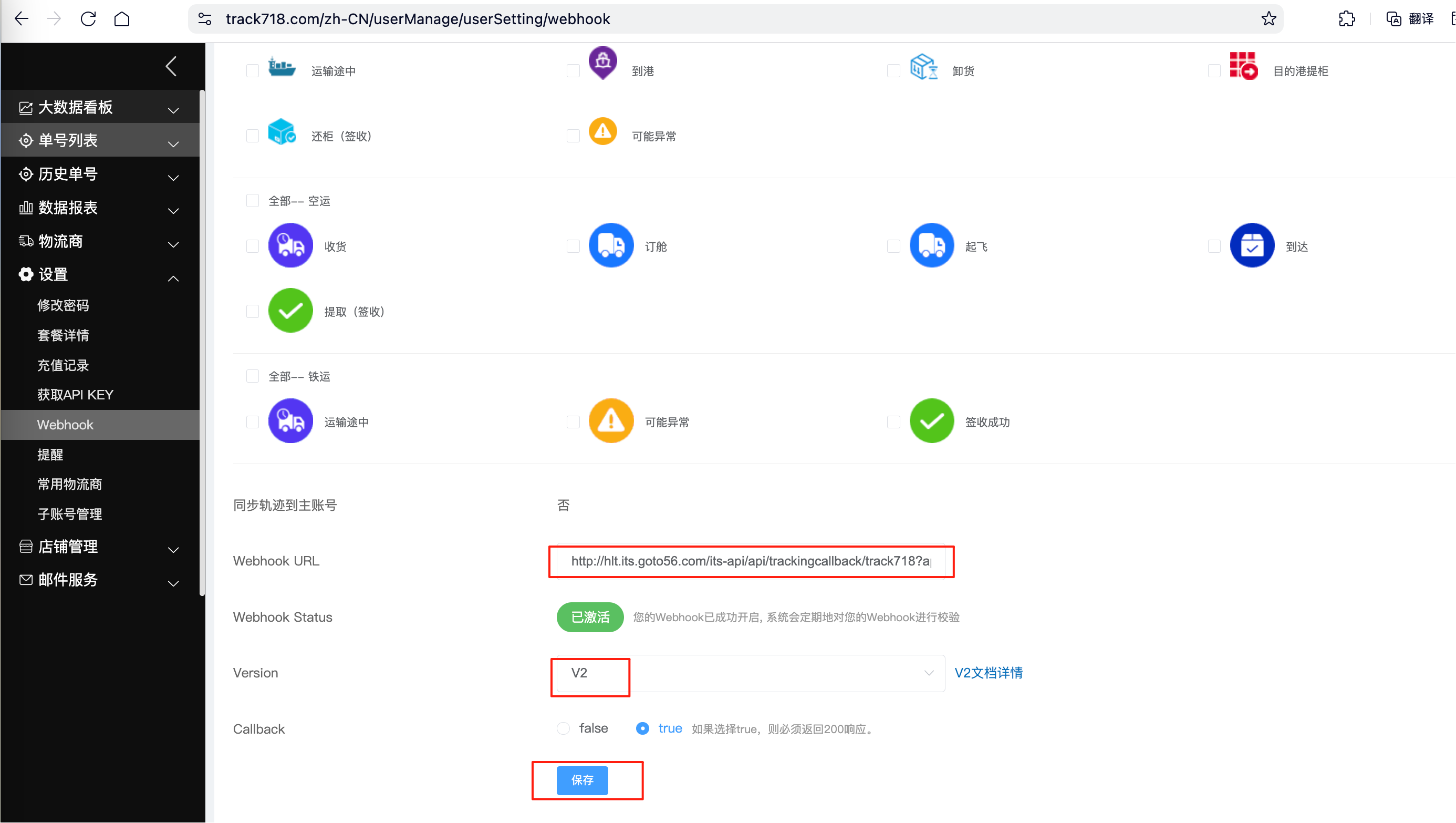Open site settings icon in the address bar
The height and width of the screenshot is (823, 1456).
click(205, 19)
